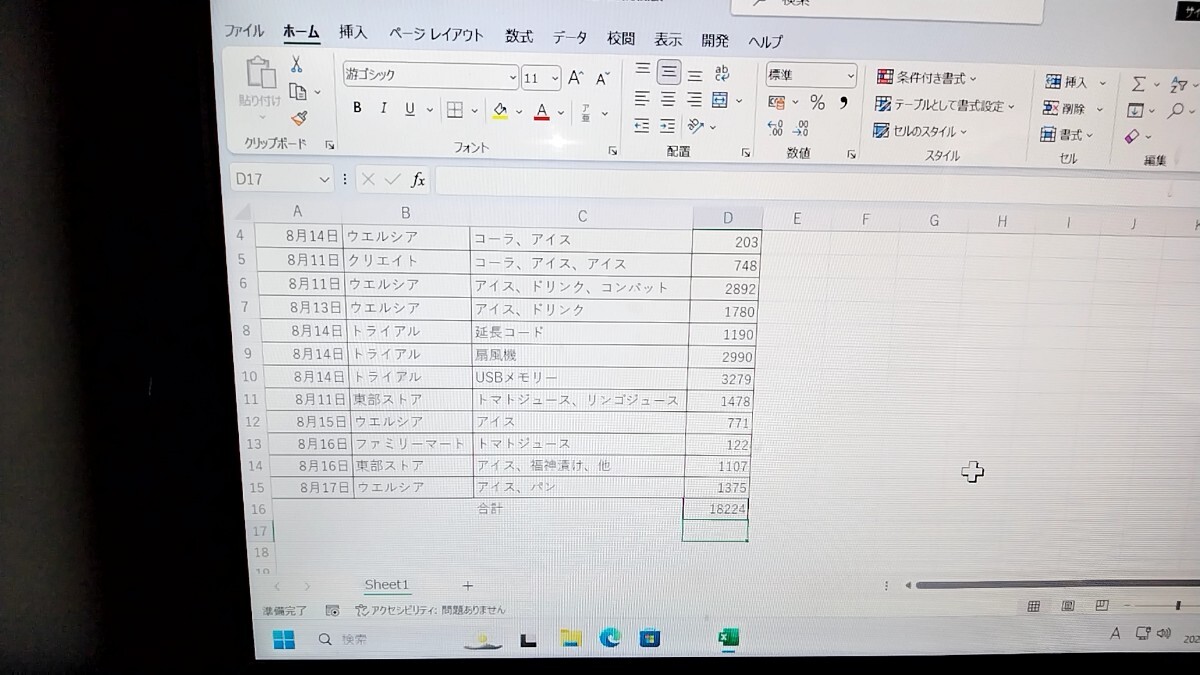Switch to 挿入 (Insert) tab
Viewport: 1200px width, 675px height.
click(353, 32)
